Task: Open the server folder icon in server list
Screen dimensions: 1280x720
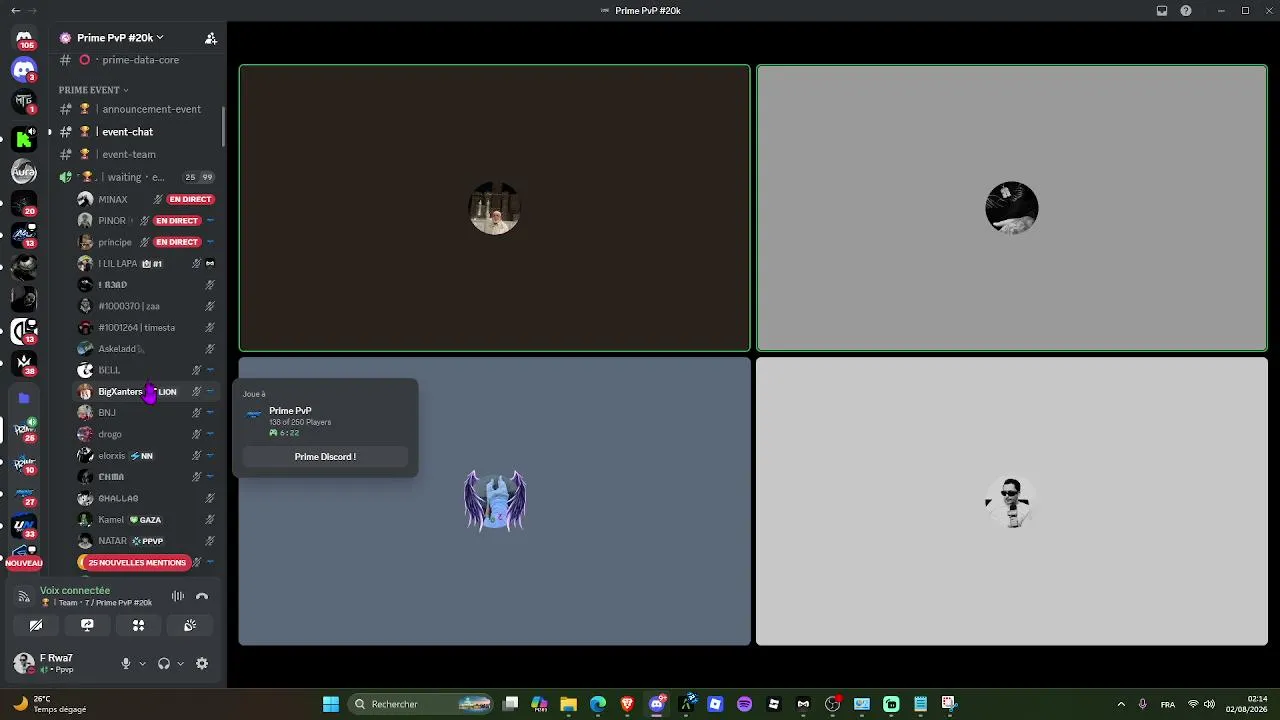Action: [24, 398]
